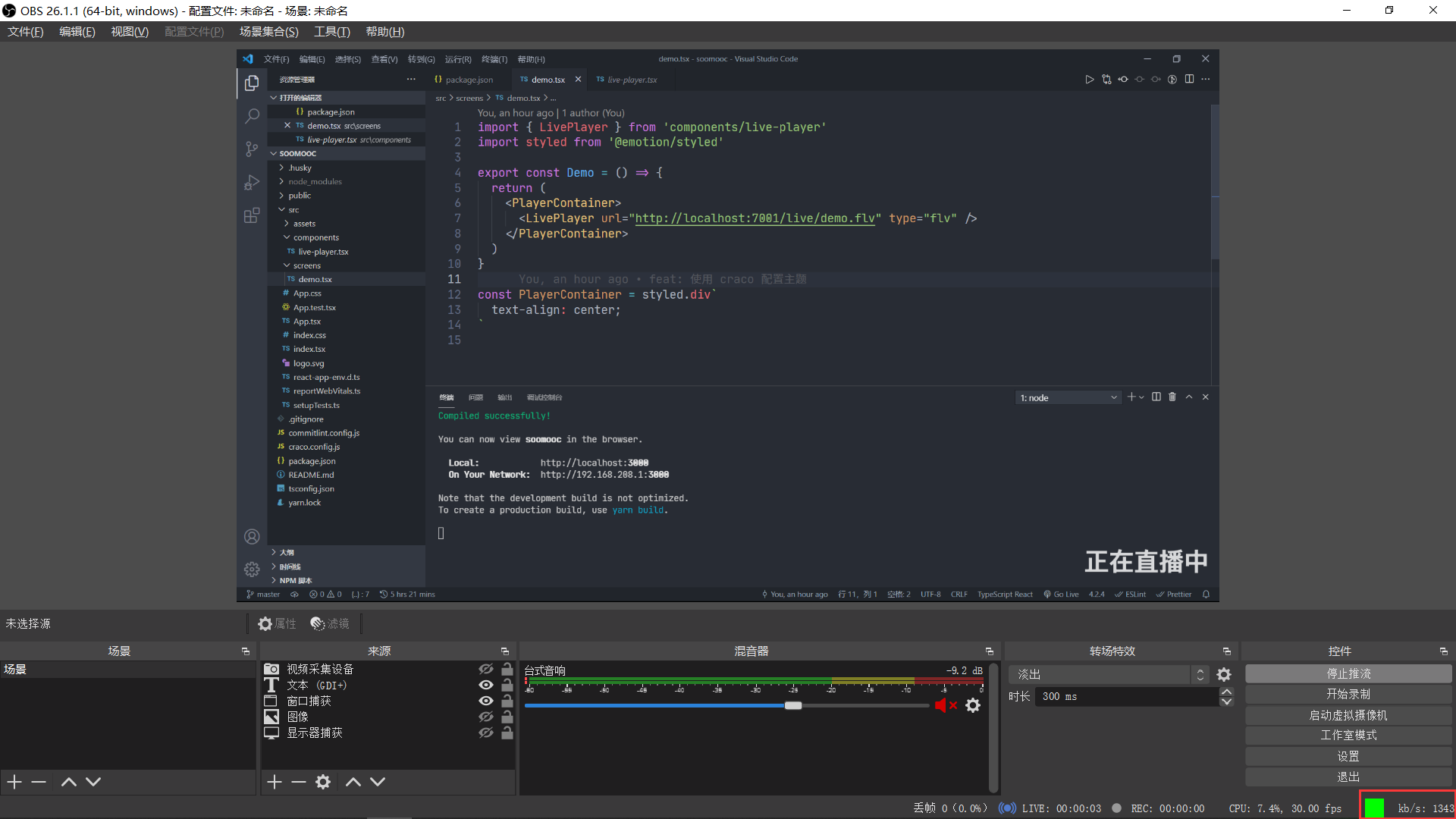The height and width of the screenshot is (819, 1456).
Task: Select the 场景 scene row
Action: point(127,670)
